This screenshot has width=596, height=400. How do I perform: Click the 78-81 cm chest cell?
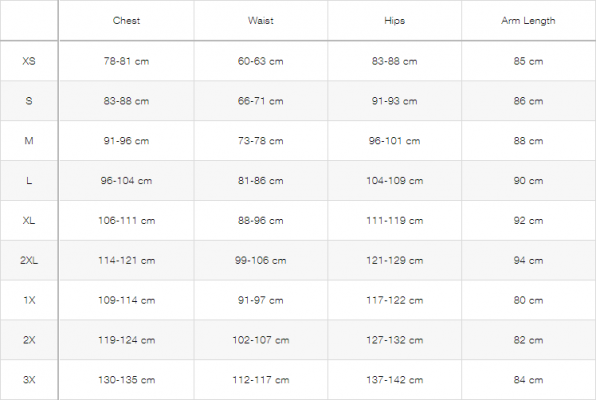(126, 61)
